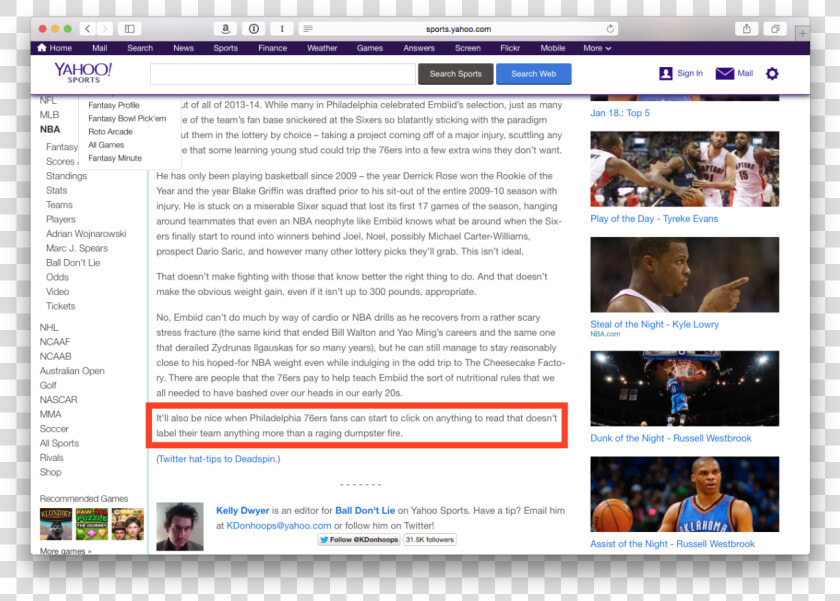The image size is (840, 601).
Task: Click the Amazon extension icon in toolbar
Action: coord(226,29)
